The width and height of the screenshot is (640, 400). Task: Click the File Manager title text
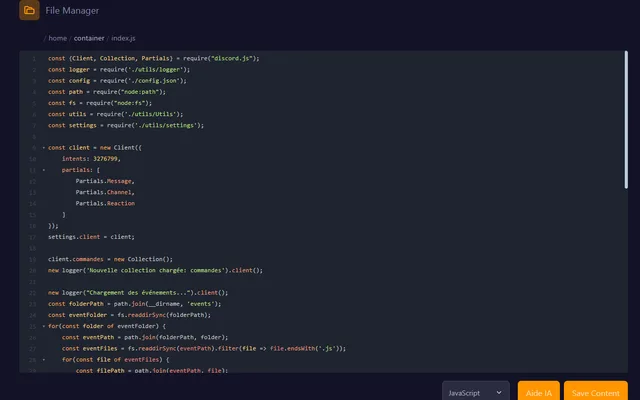tap(72, 11)
